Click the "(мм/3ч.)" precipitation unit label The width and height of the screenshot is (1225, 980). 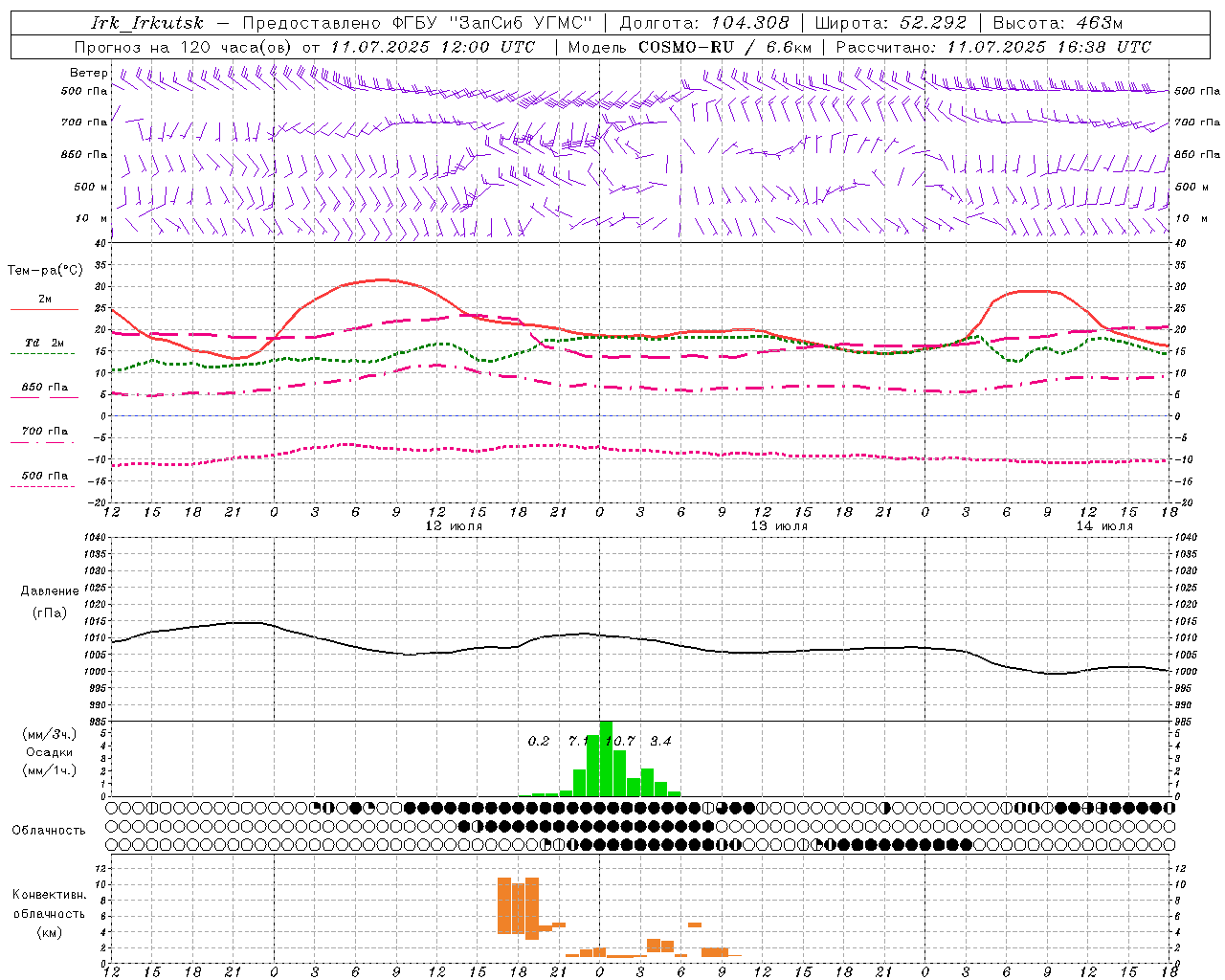click(x=50, y=734)
